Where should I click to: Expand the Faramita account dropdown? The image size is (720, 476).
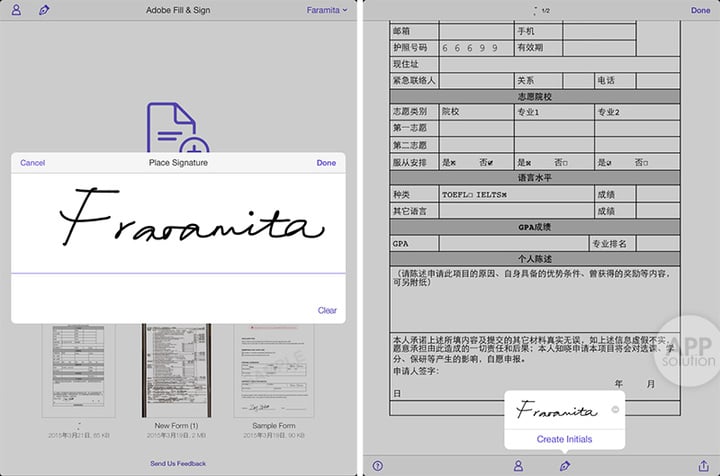(x=327, y=10)
